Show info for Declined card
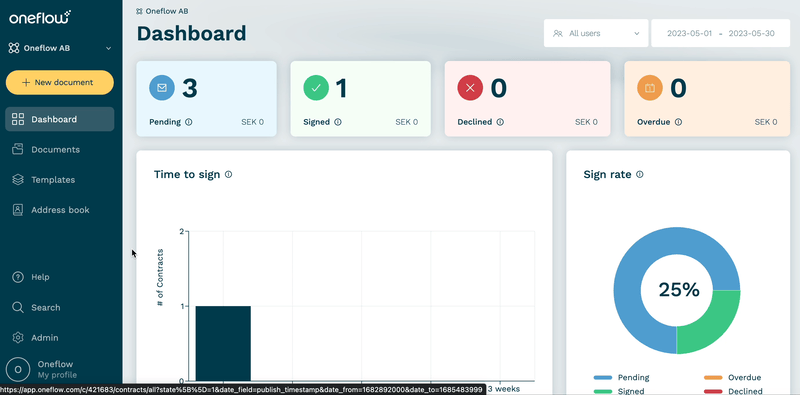The image size is (800, 395). point(500,122)
